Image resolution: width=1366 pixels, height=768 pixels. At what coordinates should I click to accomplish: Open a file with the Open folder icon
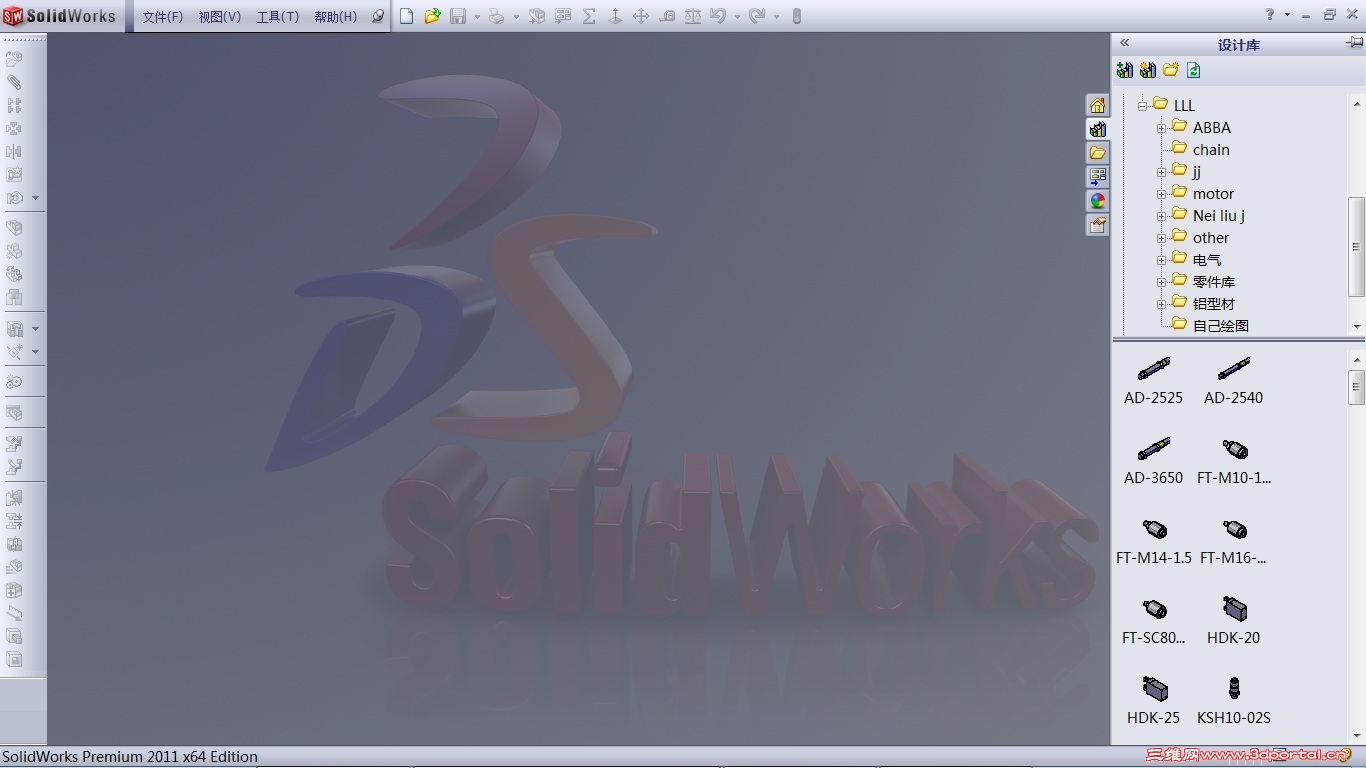click(432, 16)
